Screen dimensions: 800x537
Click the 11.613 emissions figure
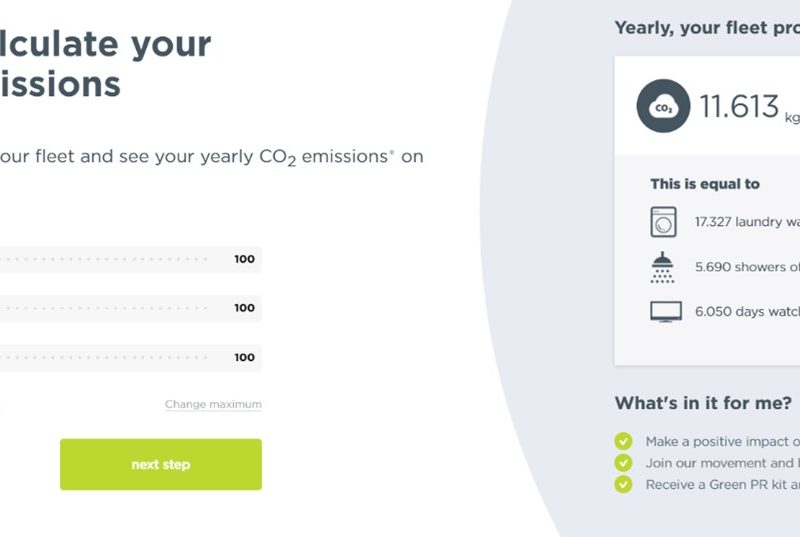pos(739,107)
